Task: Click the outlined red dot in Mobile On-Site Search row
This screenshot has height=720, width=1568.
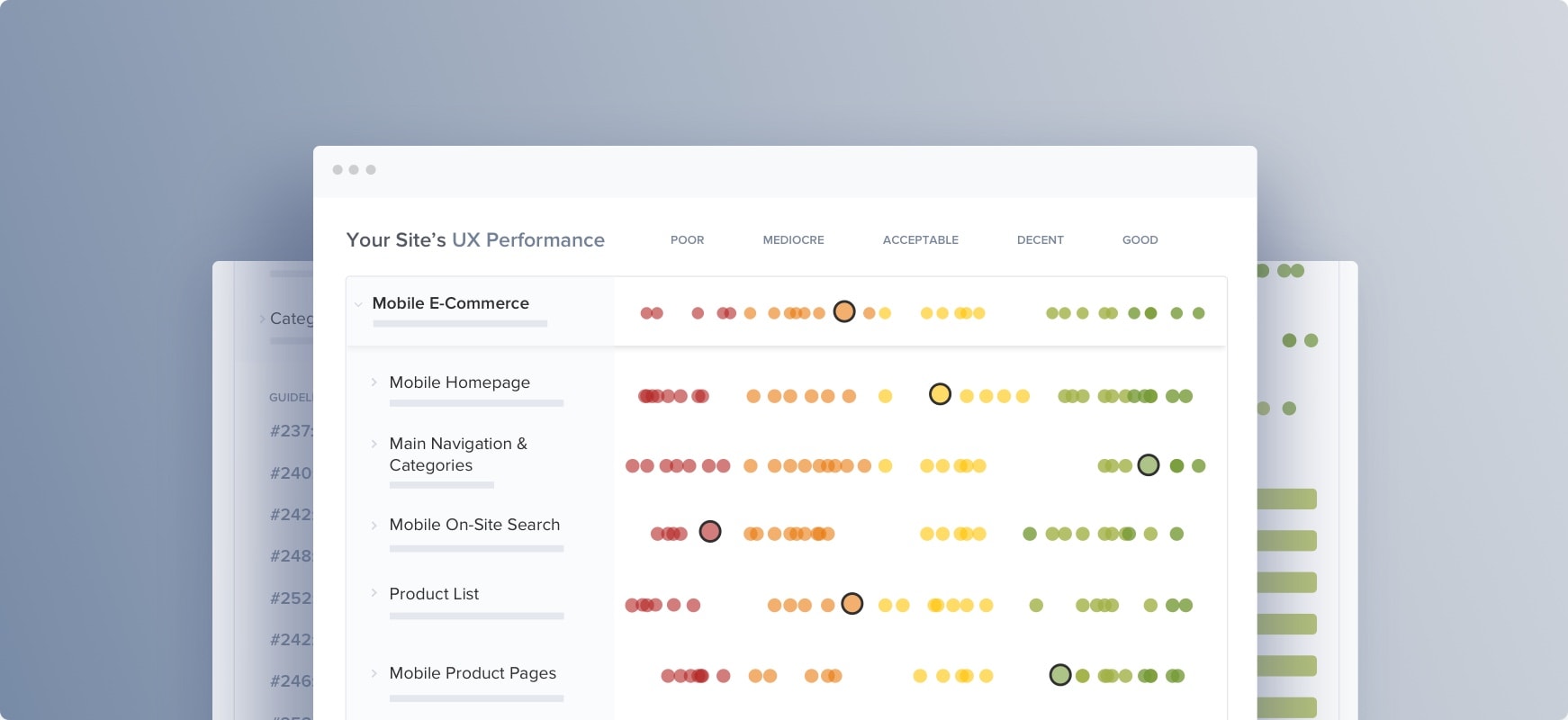Action: tap(710, 532)
